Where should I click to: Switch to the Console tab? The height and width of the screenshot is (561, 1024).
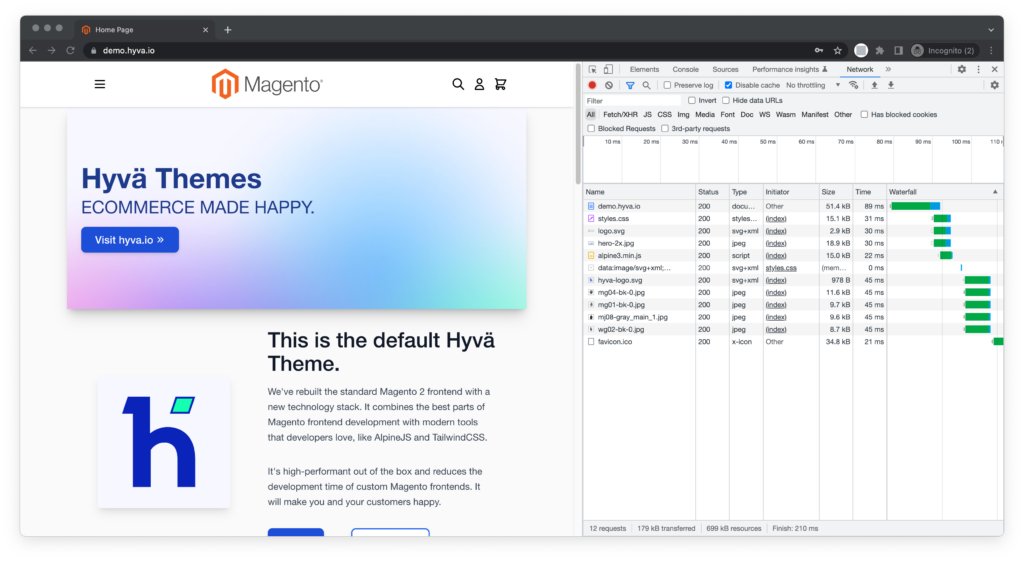685,69
